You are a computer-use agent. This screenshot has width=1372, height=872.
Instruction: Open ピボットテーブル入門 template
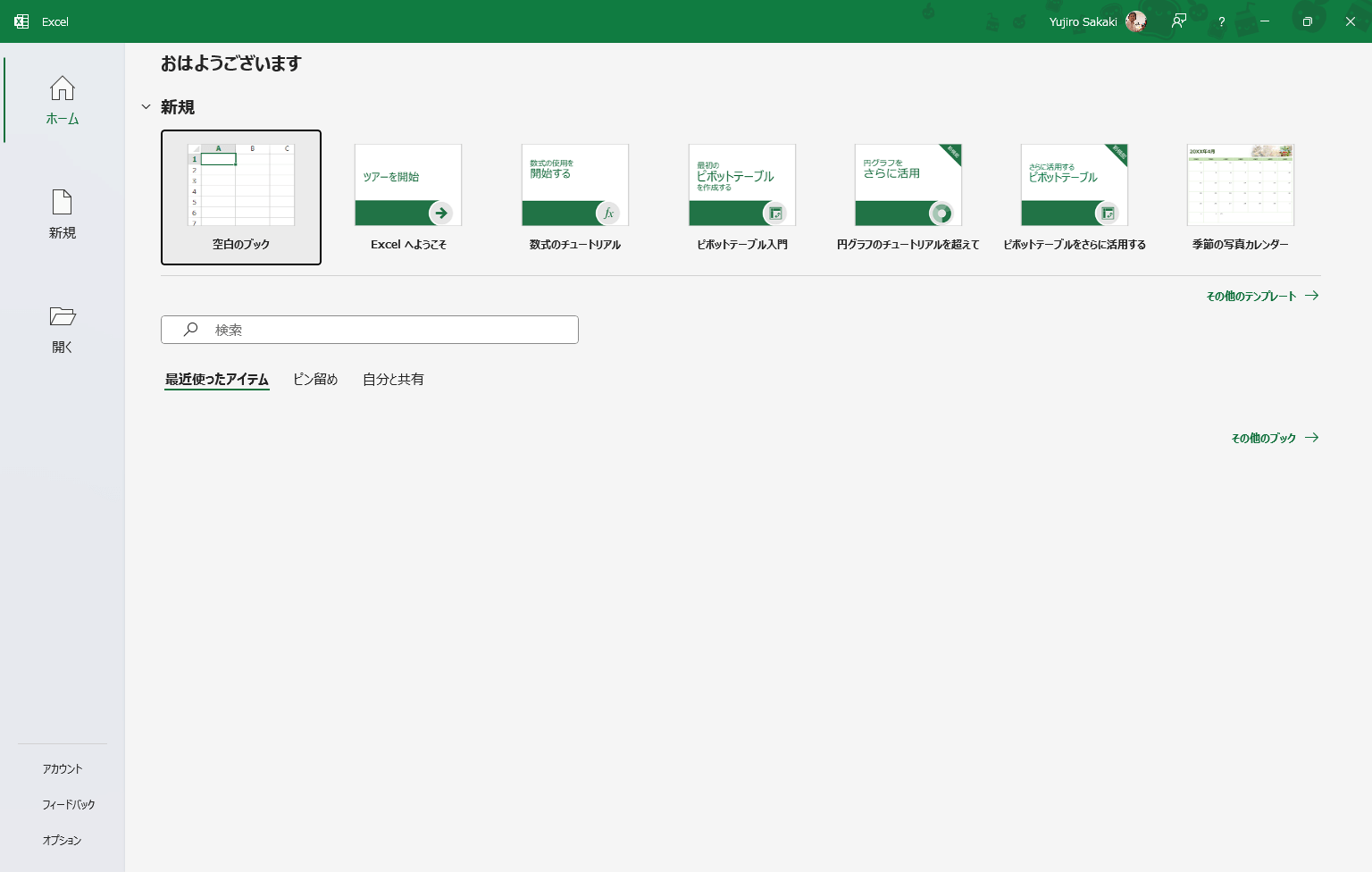[x=742, y=197]
